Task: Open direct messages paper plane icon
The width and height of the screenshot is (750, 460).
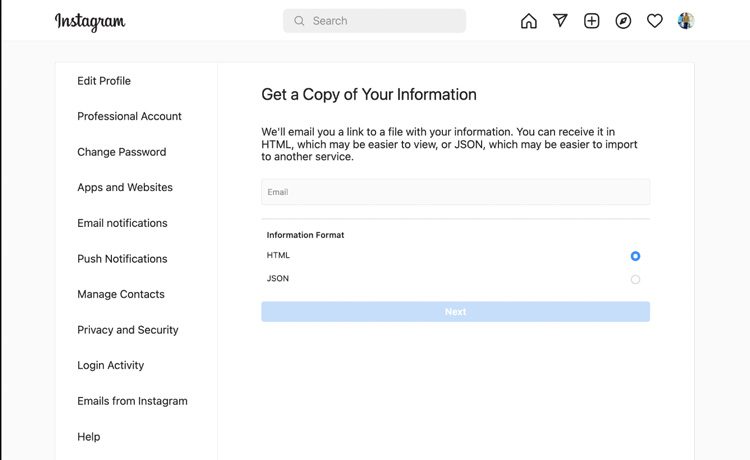Action: (560, 20)
